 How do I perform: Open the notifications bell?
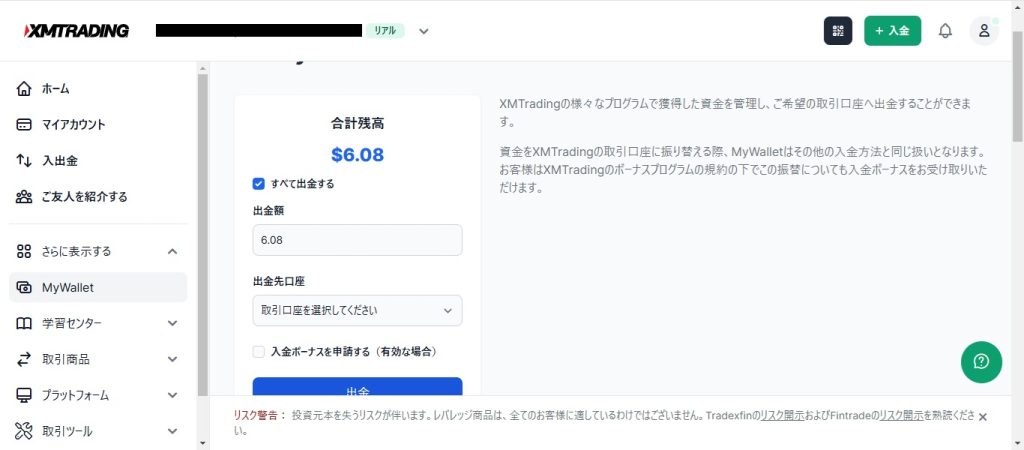[945, 31]
